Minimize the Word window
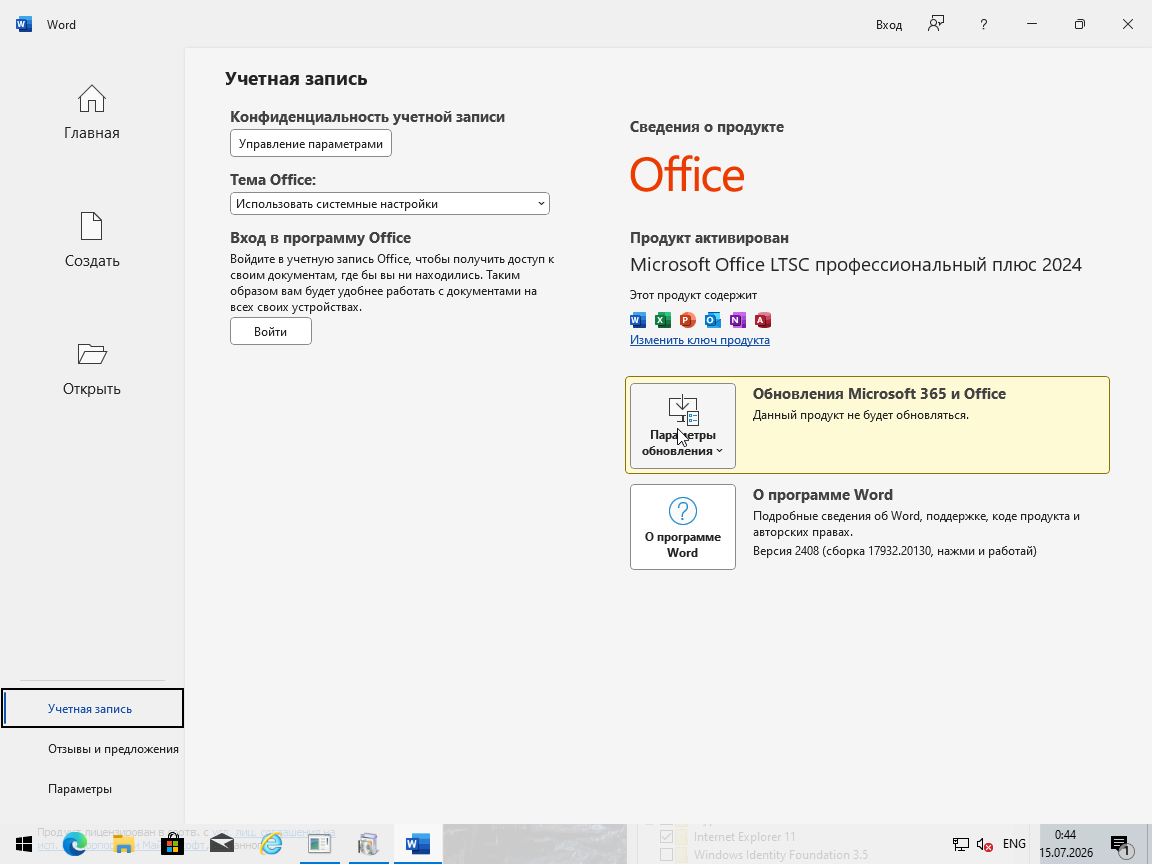Screen dimensions: 1152x864 click(x=1032, y=24)
